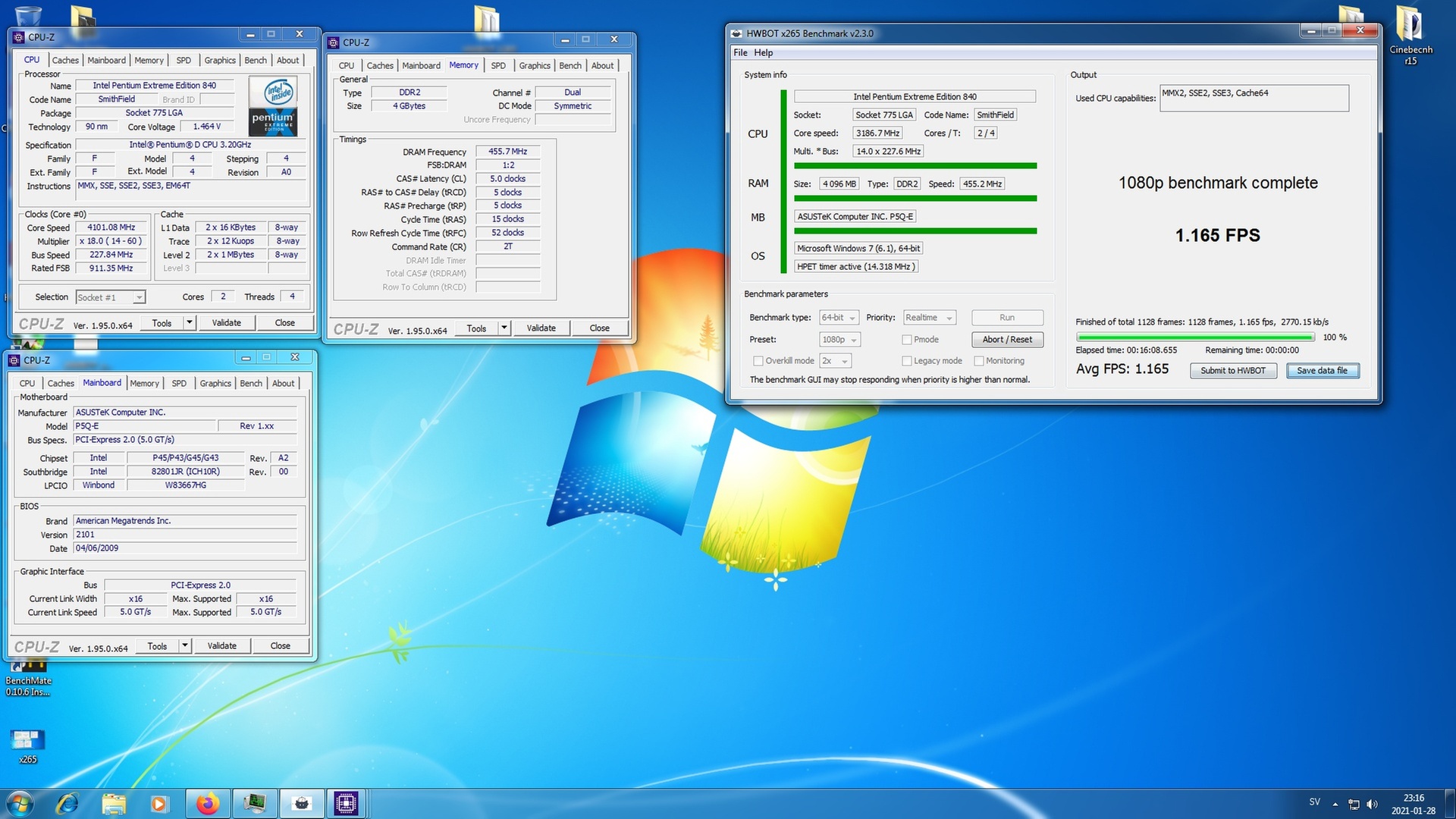The image size is (1456, 819).
Task: Switch to the green monitor app in taskbar
Action: click(255, 803)
